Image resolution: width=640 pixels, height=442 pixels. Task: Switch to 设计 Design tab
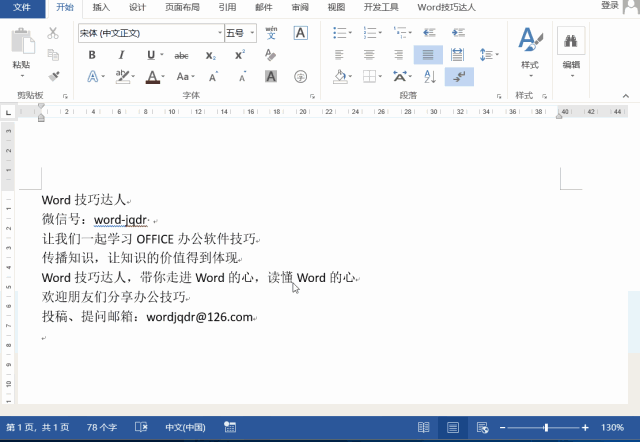pyautogui.click(x=138, y=7)
